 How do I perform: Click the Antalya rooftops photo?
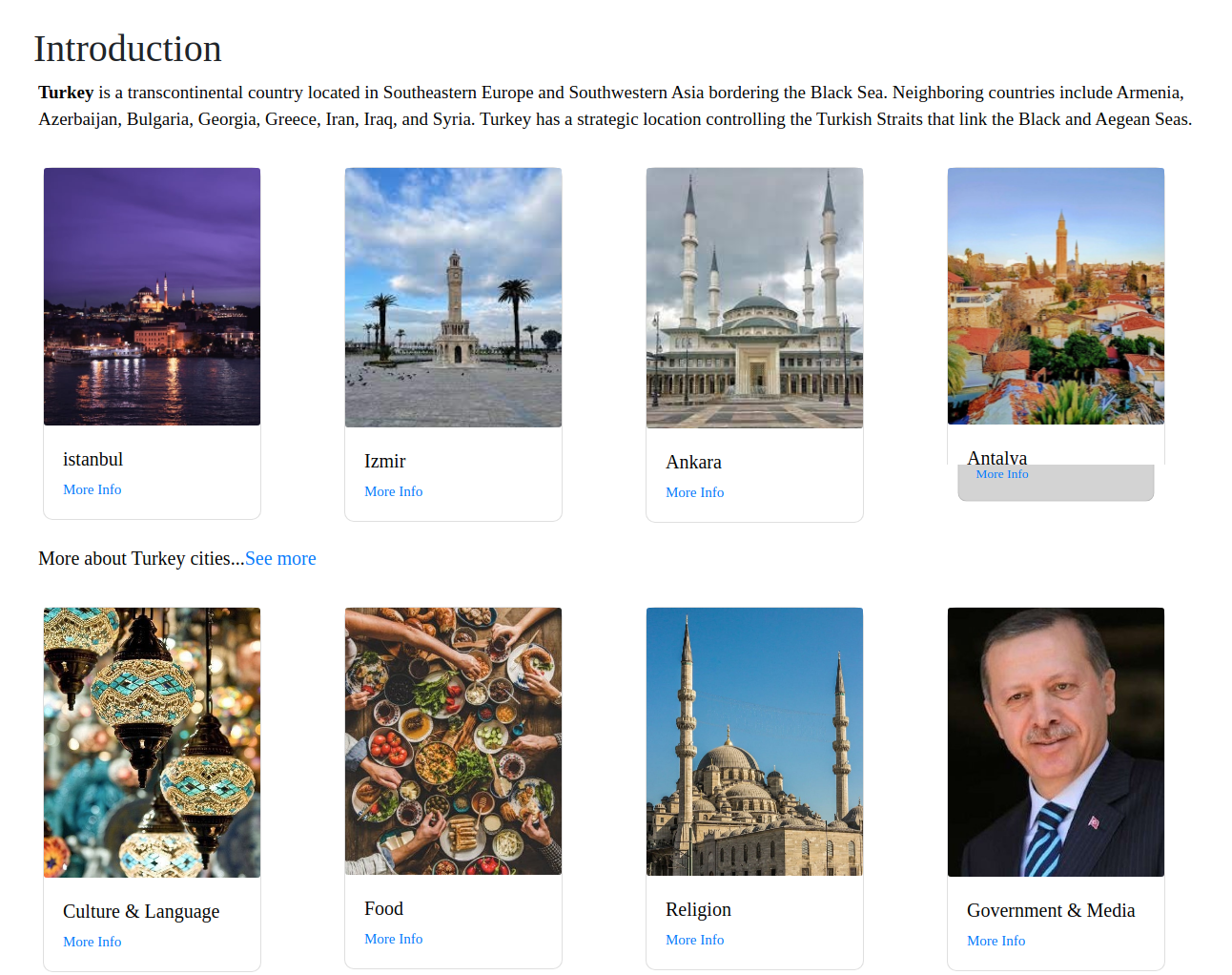click(1056, 296)
